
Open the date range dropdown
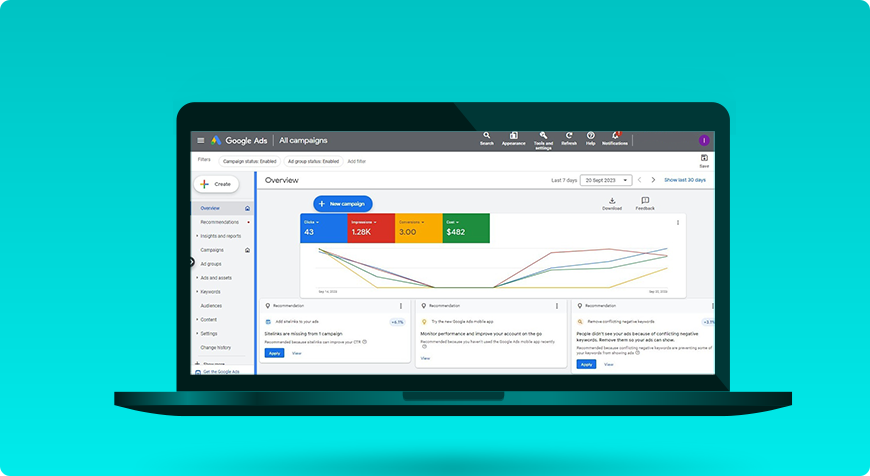[606, 180]
